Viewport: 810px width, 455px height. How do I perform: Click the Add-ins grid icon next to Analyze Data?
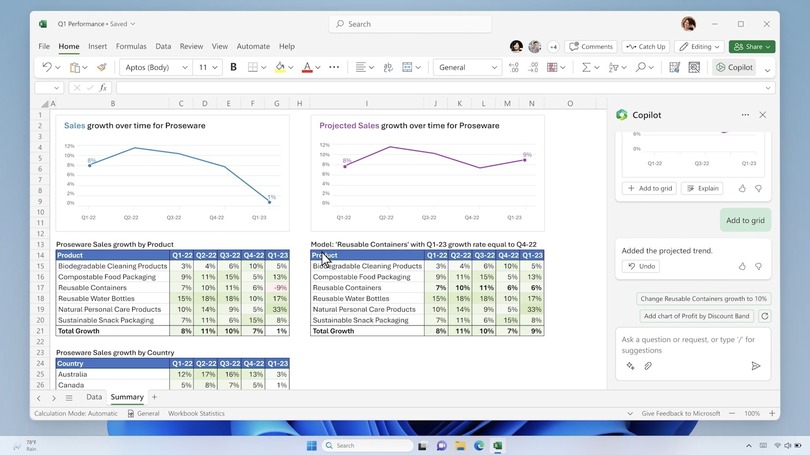point(674,67)
